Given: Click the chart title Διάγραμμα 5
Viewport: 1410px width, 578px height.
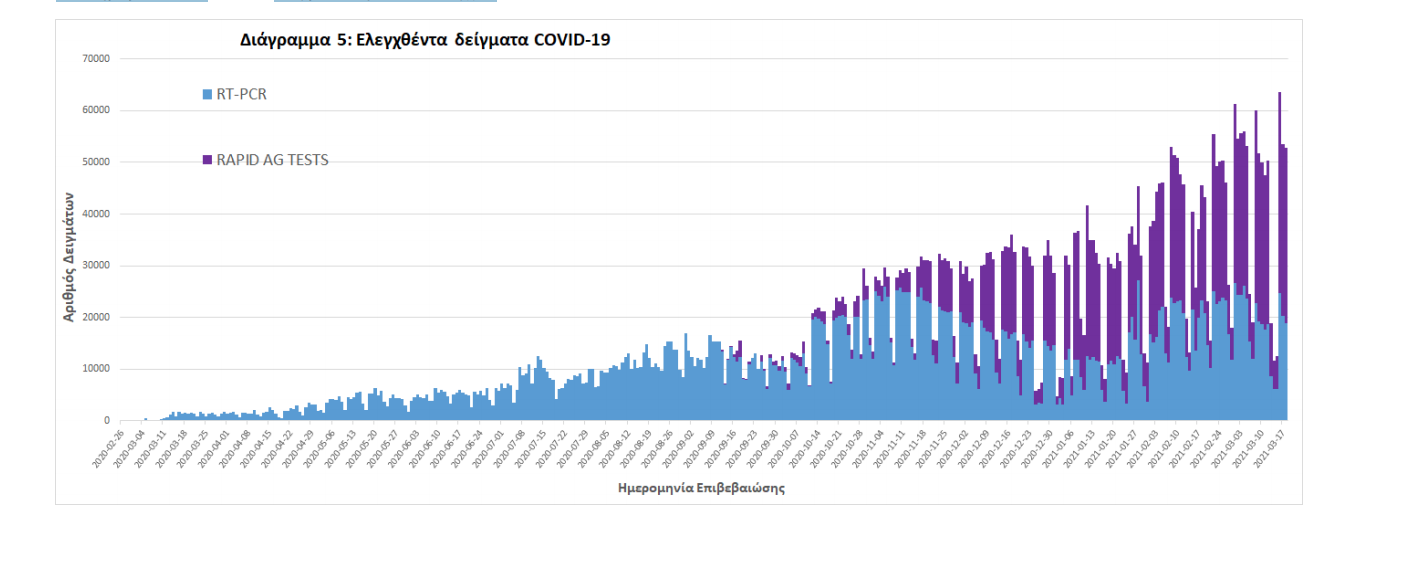Looking at the screenshot, I should coord(425,41).
